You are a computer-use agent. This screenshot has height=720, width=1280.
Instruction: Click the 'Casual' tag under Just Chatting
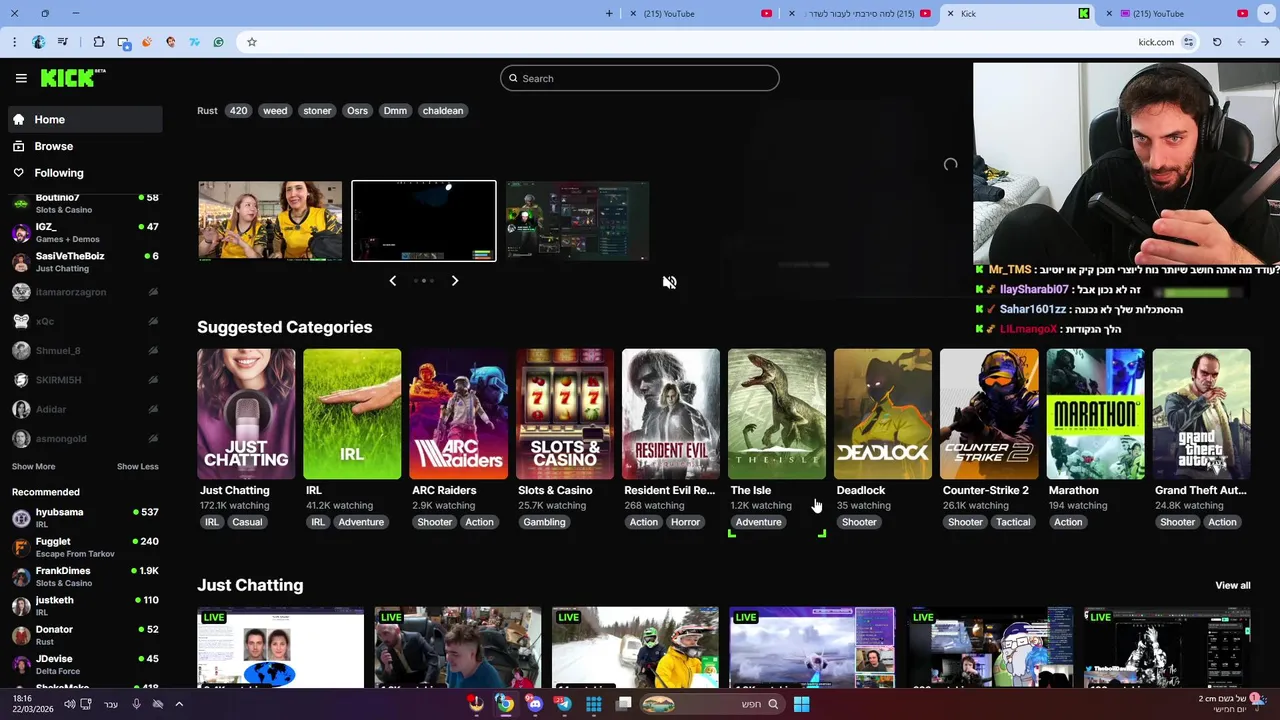pos(247,522)
